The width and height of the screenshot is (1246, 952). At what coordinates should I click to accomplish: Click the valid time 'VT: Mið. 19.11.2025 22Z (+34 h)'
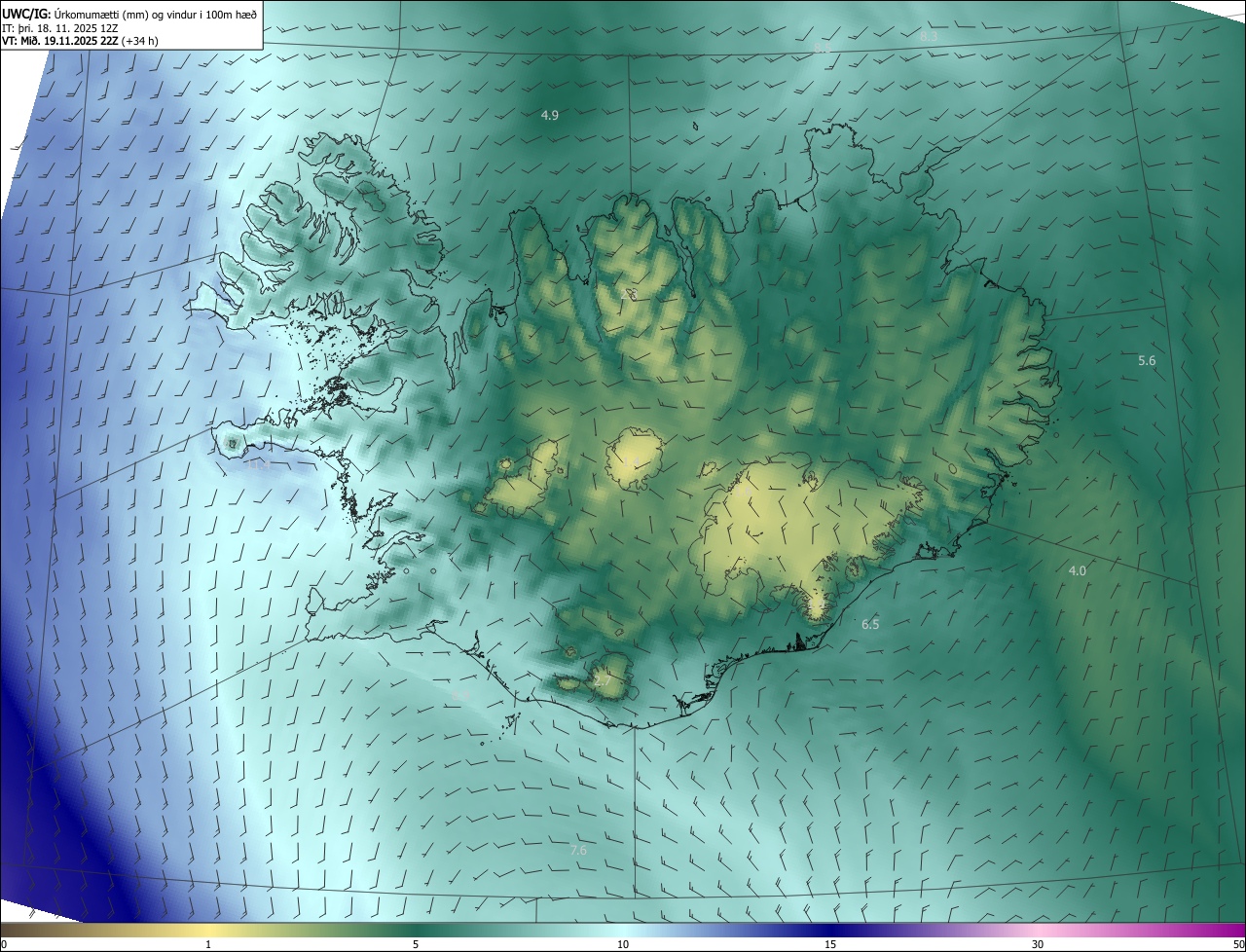click(80, 42)
